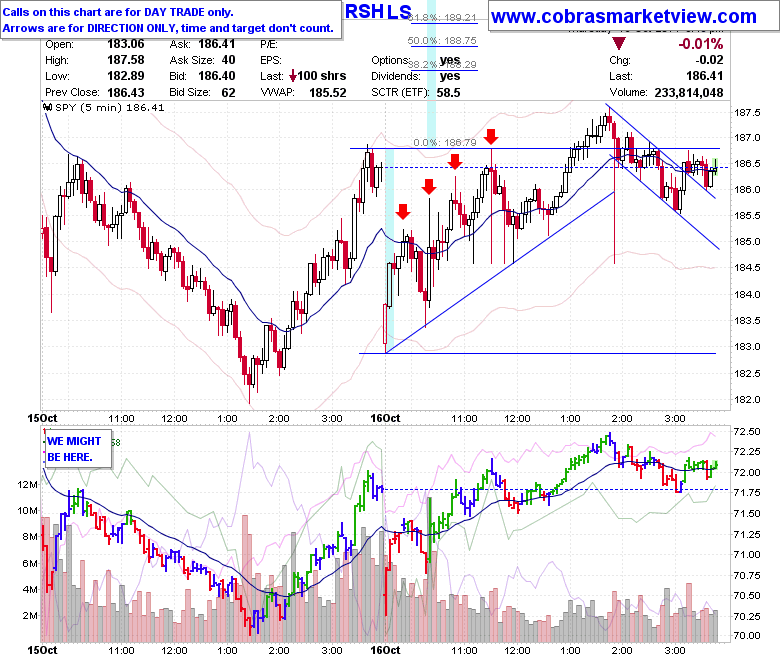Select the RSH LS heading text
The width and height of the screenshot is (780, 659).
tap(378, 11)
